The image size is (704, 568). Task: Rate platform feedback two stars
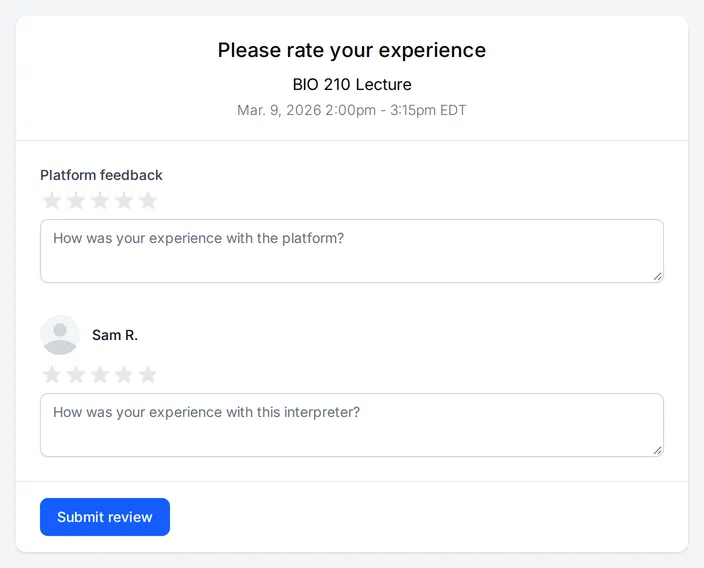[76, 201]
